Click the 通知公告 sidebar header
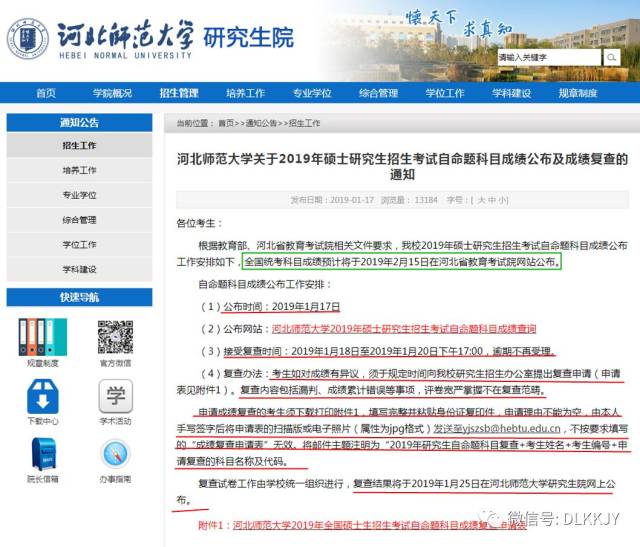Screen dimensions: 640x547 click(x=79, y=122)
